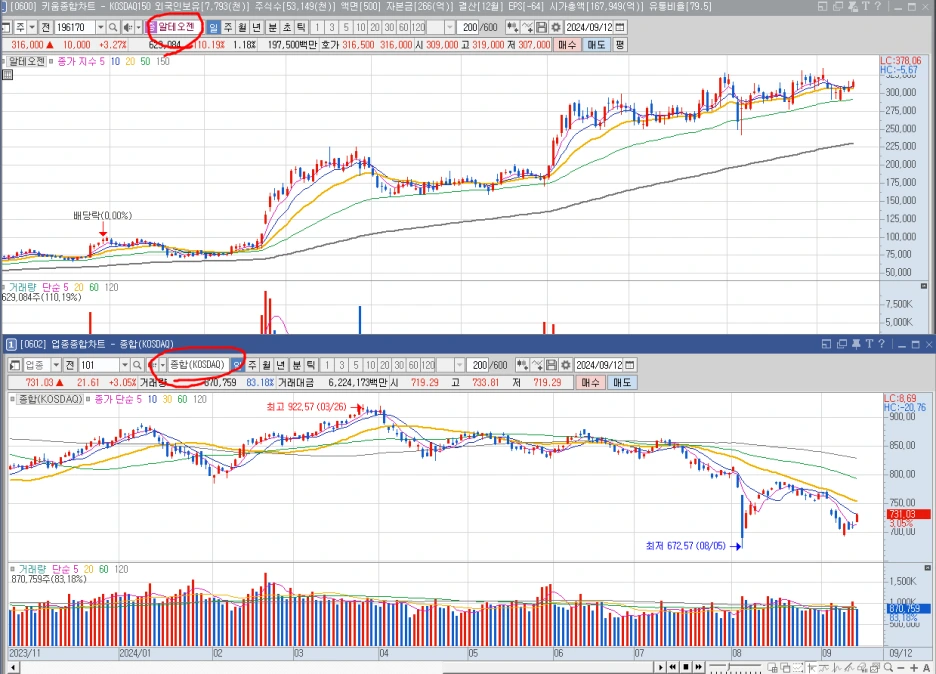The height and width of the screenshot is (674, 936).
Task: Zoom in chart with plus icon
Action: [914, 667]
